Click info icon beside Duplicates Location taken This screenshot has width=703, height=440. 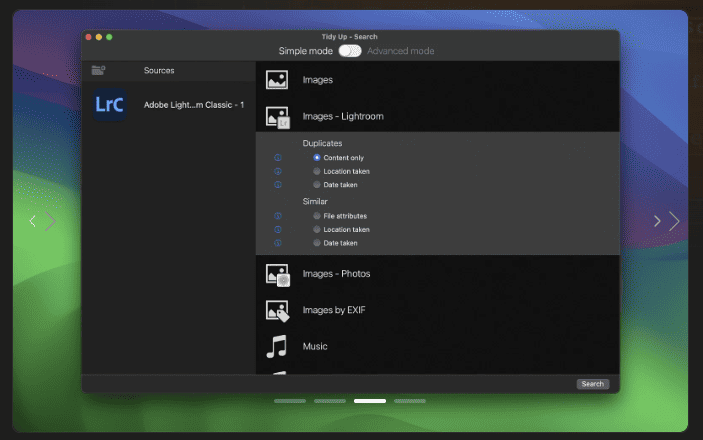coord(278,171)
